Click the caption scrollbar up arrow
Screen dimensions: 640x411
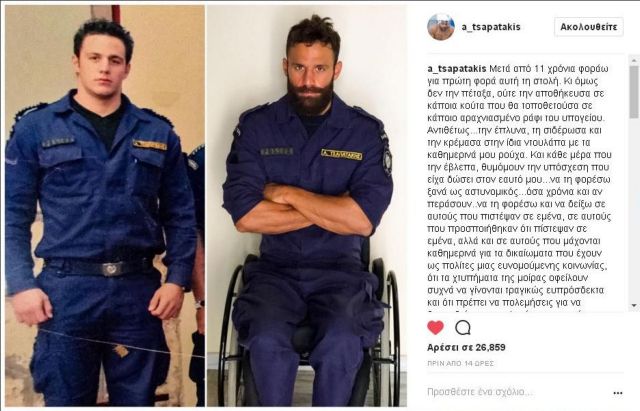634,60
